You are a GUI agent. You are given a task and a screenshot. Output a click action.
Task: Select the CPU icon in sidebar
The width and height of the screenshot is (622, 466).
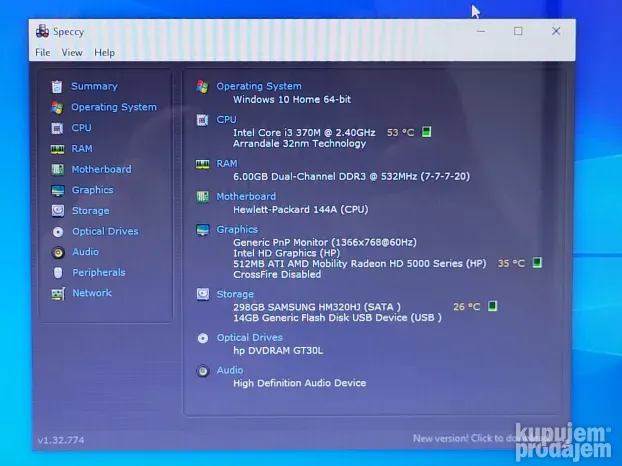click(57, 128)
